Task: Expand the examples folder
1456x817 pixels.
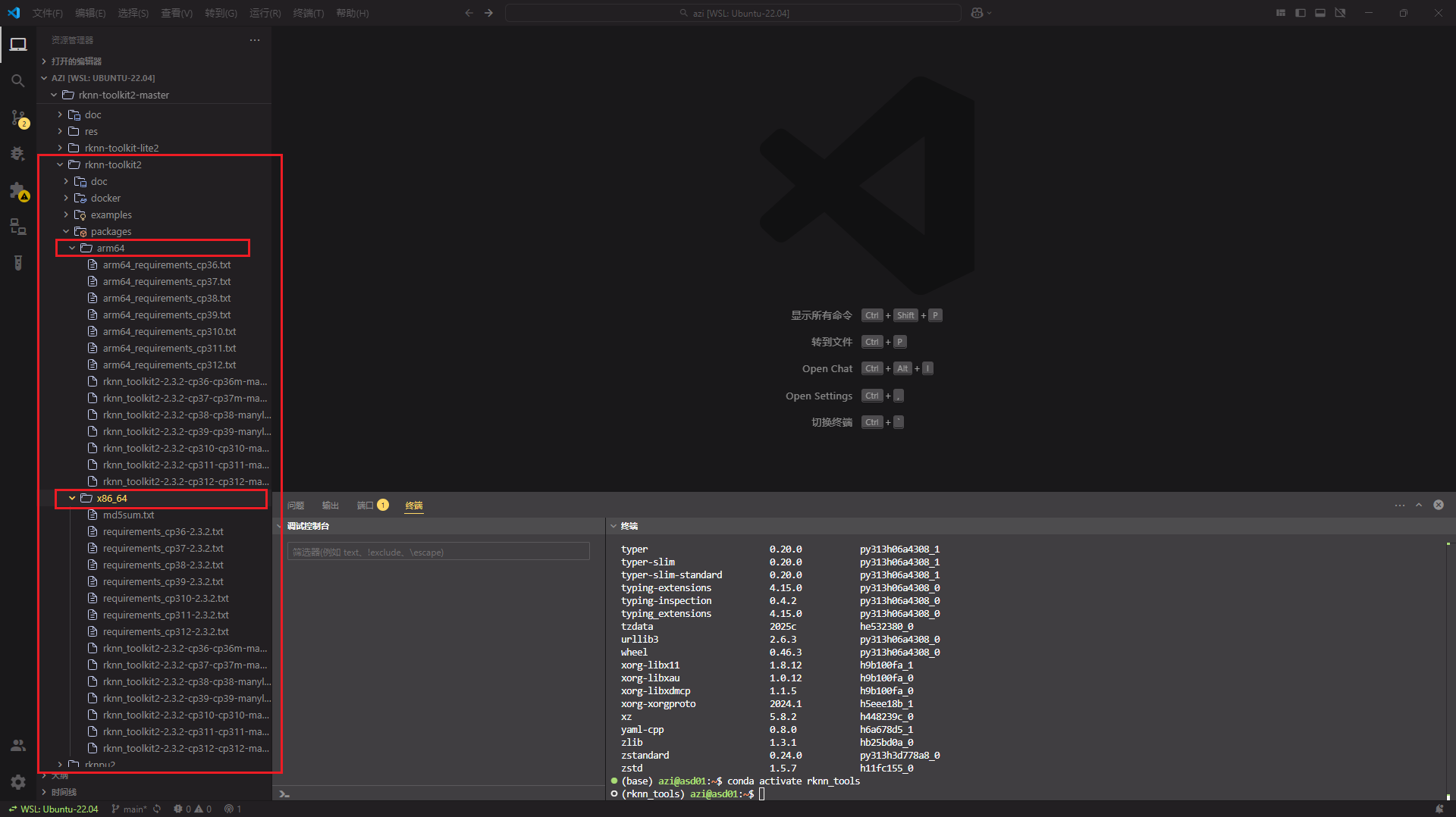Action: [x=111, y=215]
